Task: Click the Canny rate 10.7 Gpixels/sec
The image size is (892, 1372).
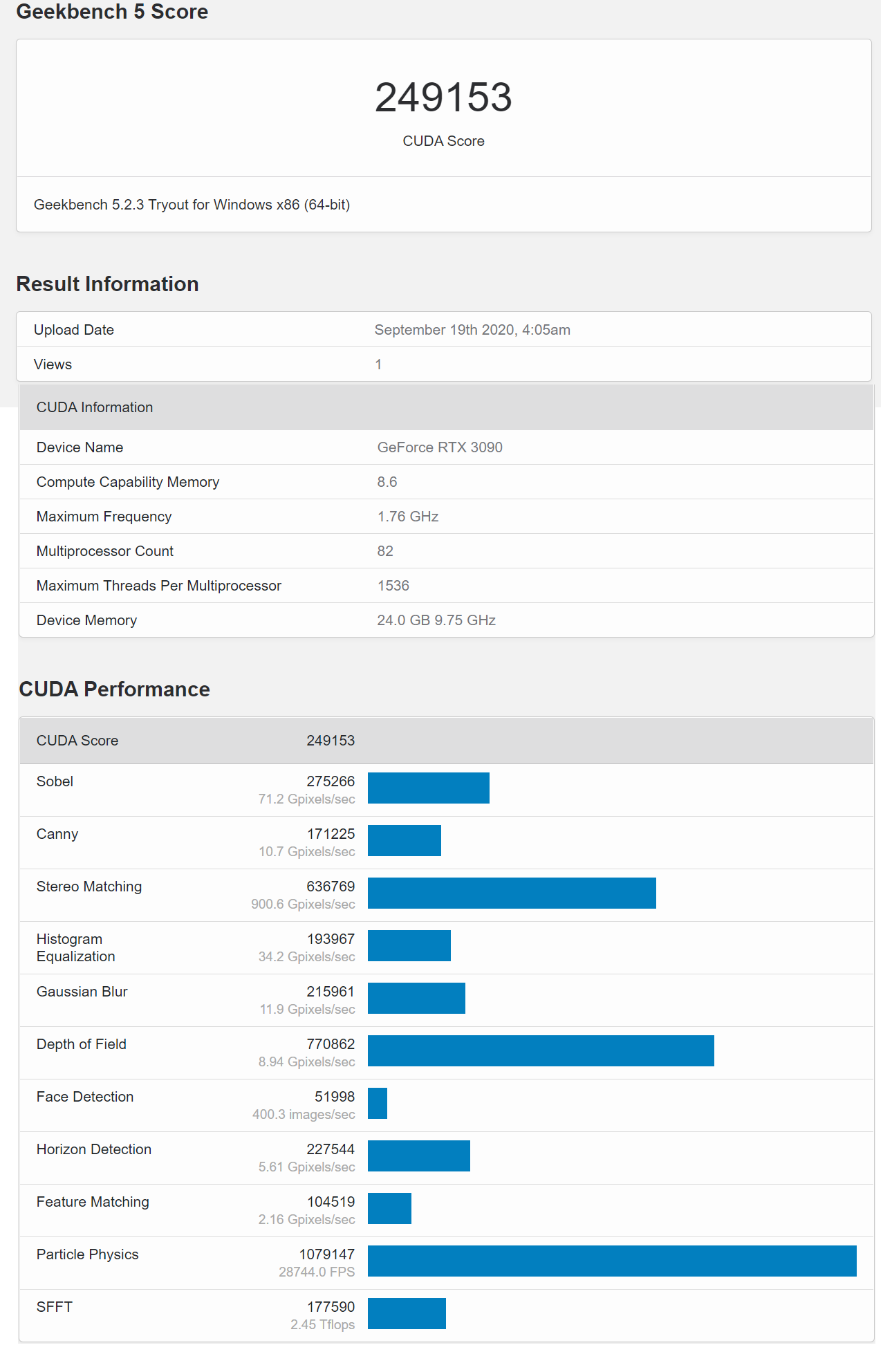Action: pyautogui.click(x=307, y=852)
